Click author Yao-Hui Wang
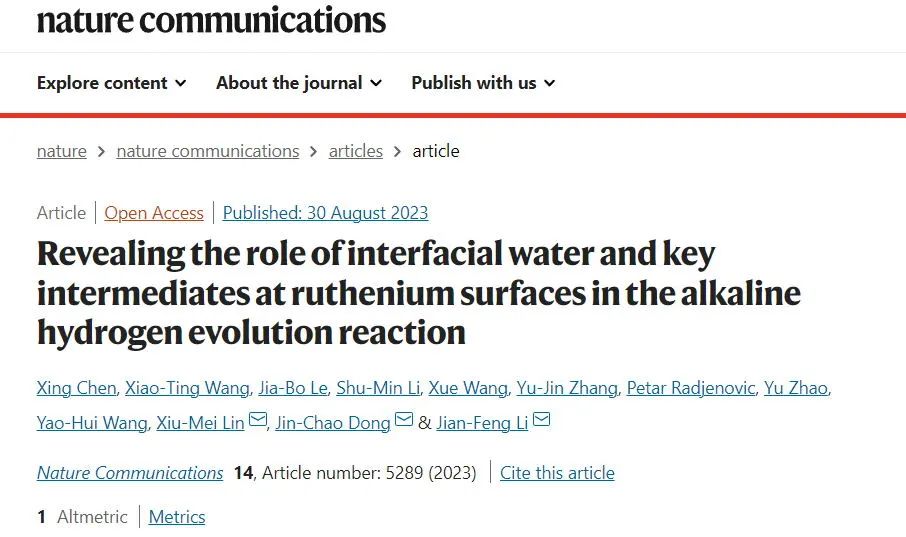The image size is (906, 537). pyautogui.click(x=92, y=423)
